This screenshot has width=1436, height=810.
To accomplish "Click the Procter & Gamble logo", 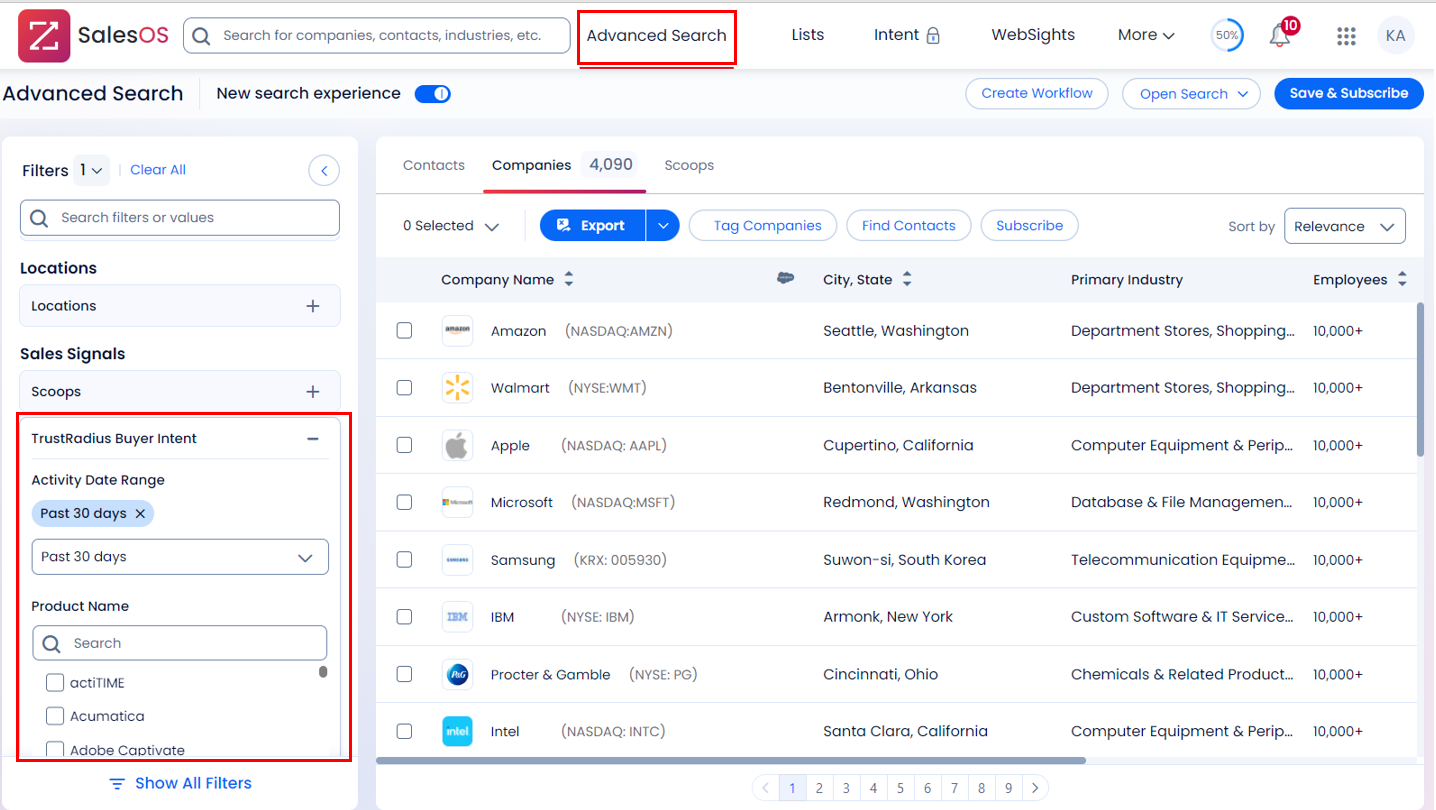I will pyautogui.click(x=457, y=674).
